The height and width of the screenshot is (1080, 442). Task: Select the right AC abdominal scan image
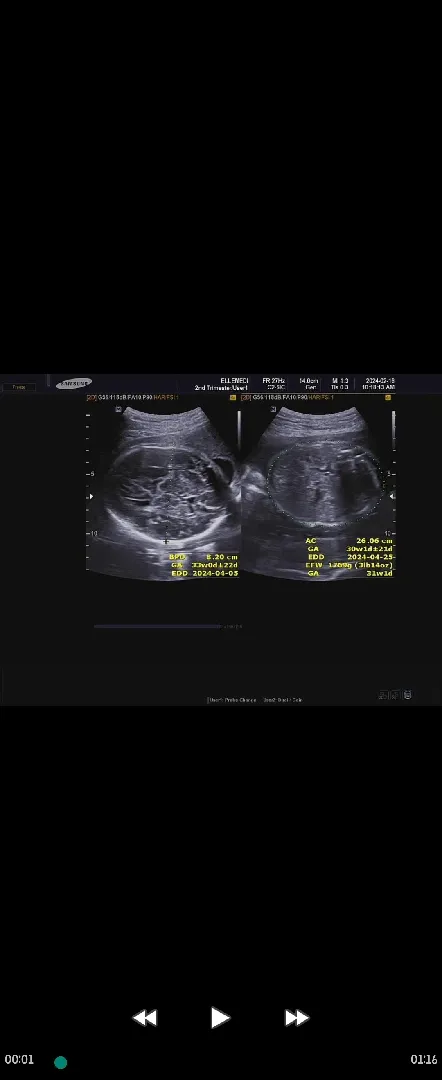pos(319,490)
